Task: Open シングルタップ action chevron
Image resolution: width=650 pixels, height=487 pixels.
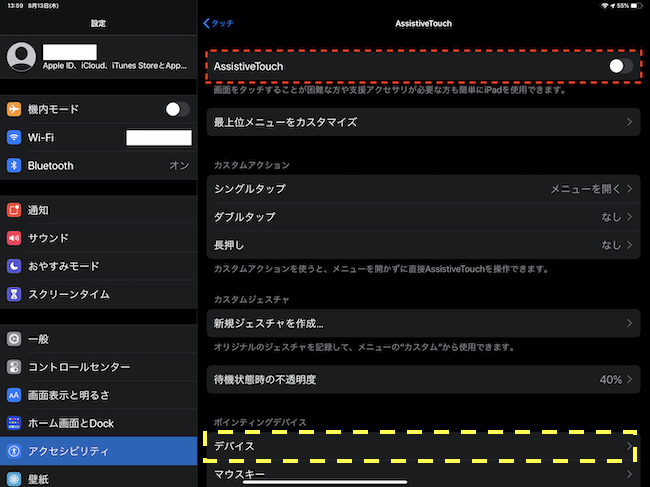Action: [629, 189]
